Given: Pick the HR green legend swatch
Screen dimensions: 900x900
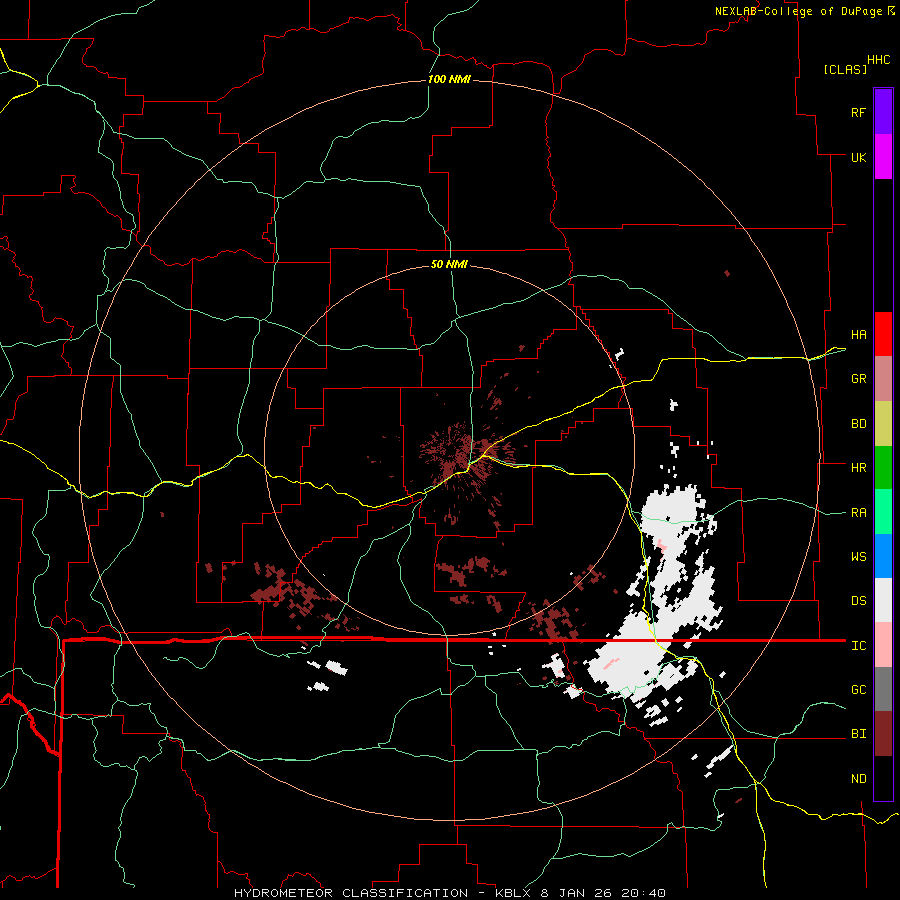Looking at the screenshot, I should pyautogui.click(x=883, y=468).
